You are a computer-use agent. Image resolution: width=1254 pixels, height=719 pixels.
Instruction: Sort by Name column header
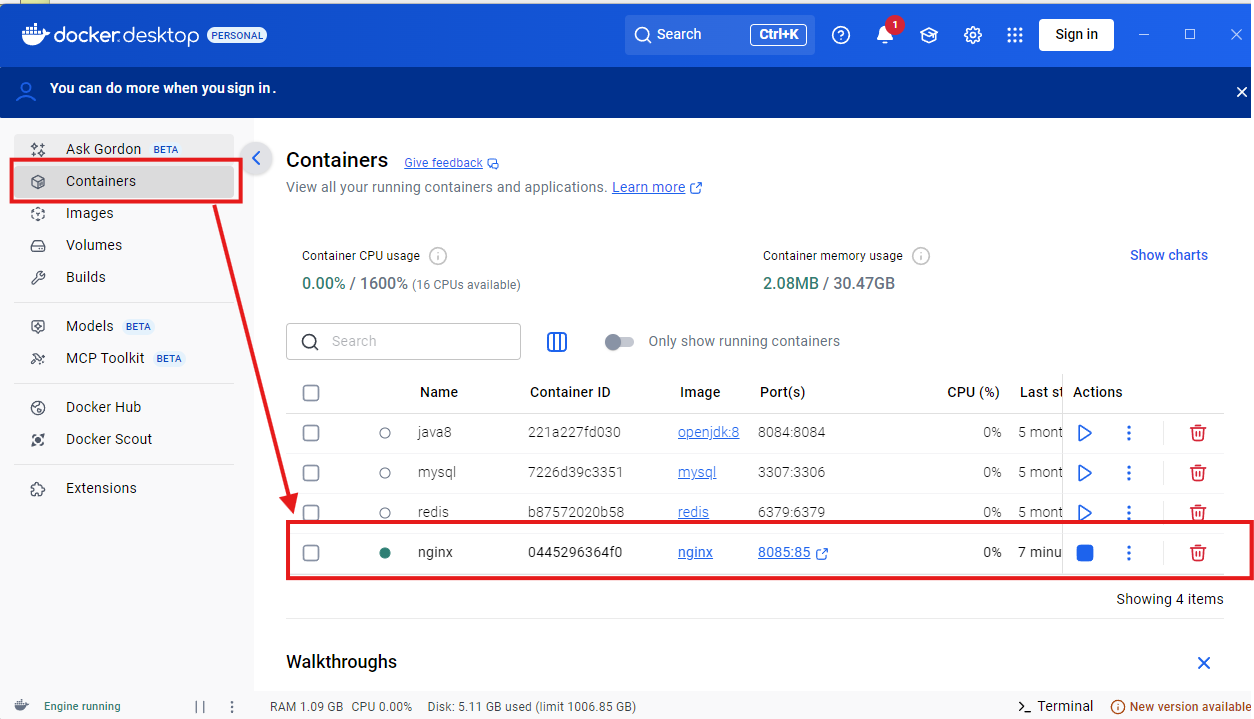(x=439, y=392)
